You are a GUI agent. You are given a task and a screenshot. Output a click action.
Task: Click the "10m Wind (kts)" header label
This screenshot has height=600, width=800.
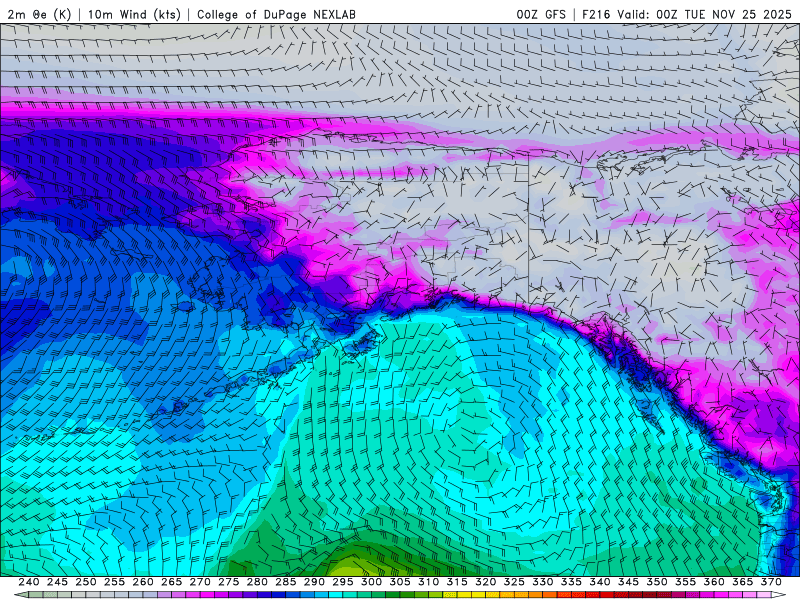point(134,14)
